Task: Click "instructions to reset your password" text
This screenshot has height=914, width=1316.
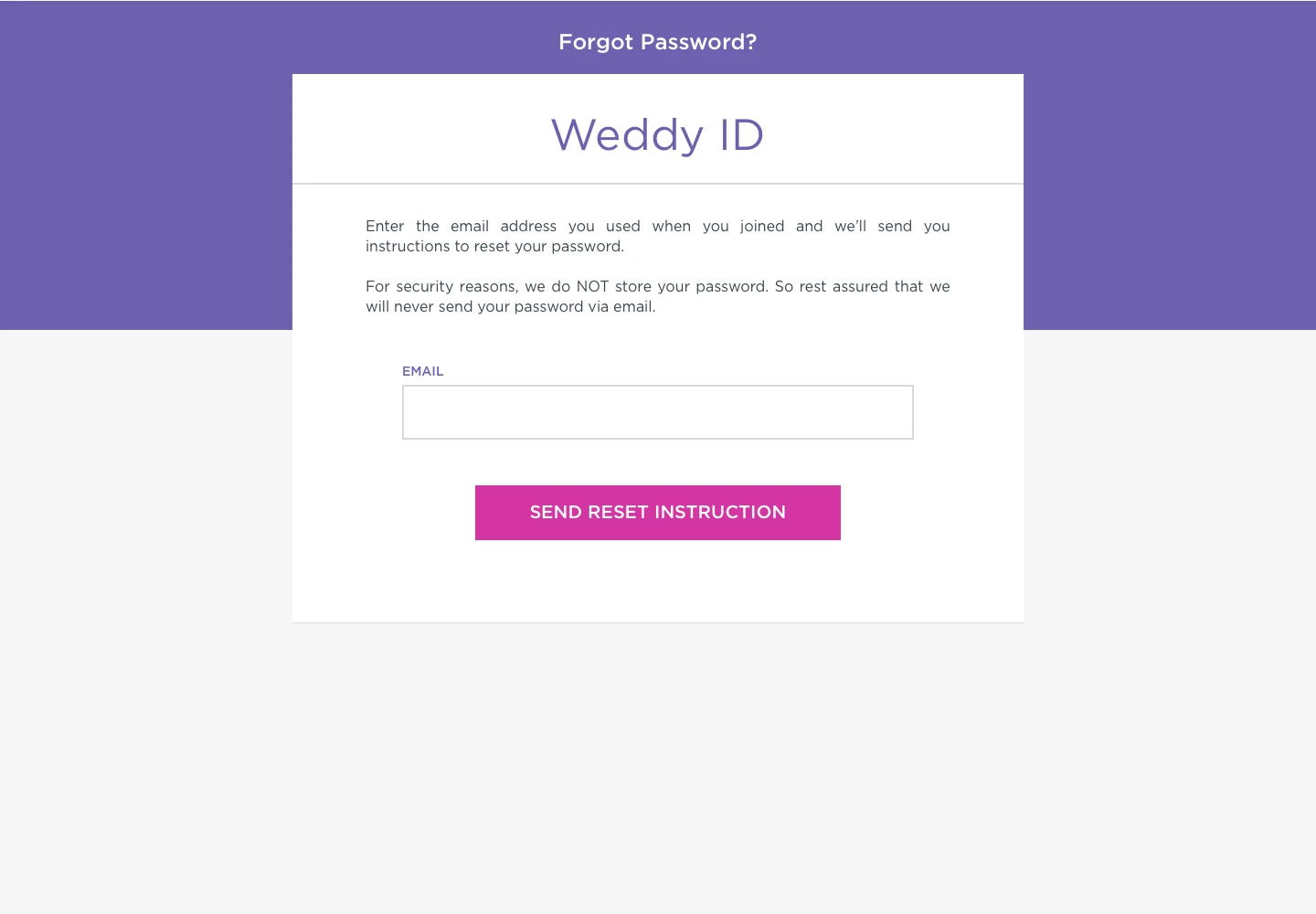Action: [494, 246]
